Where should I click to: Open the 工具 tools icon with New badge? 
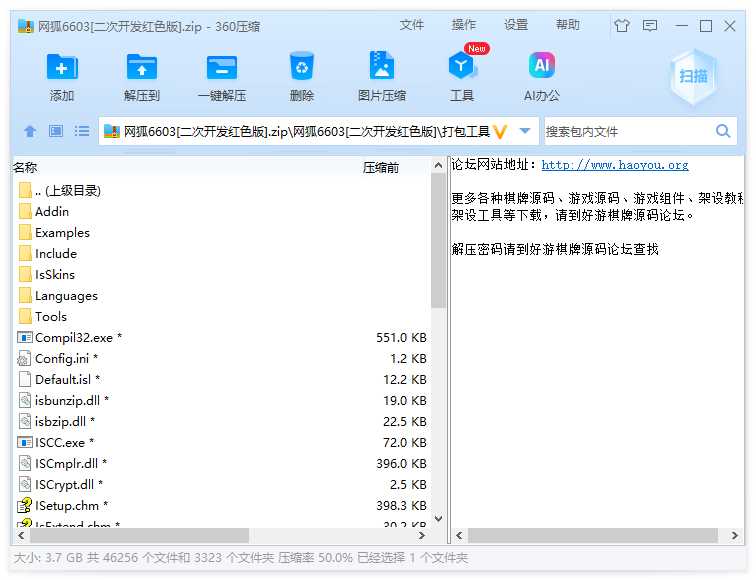click(x=461, y=66)
